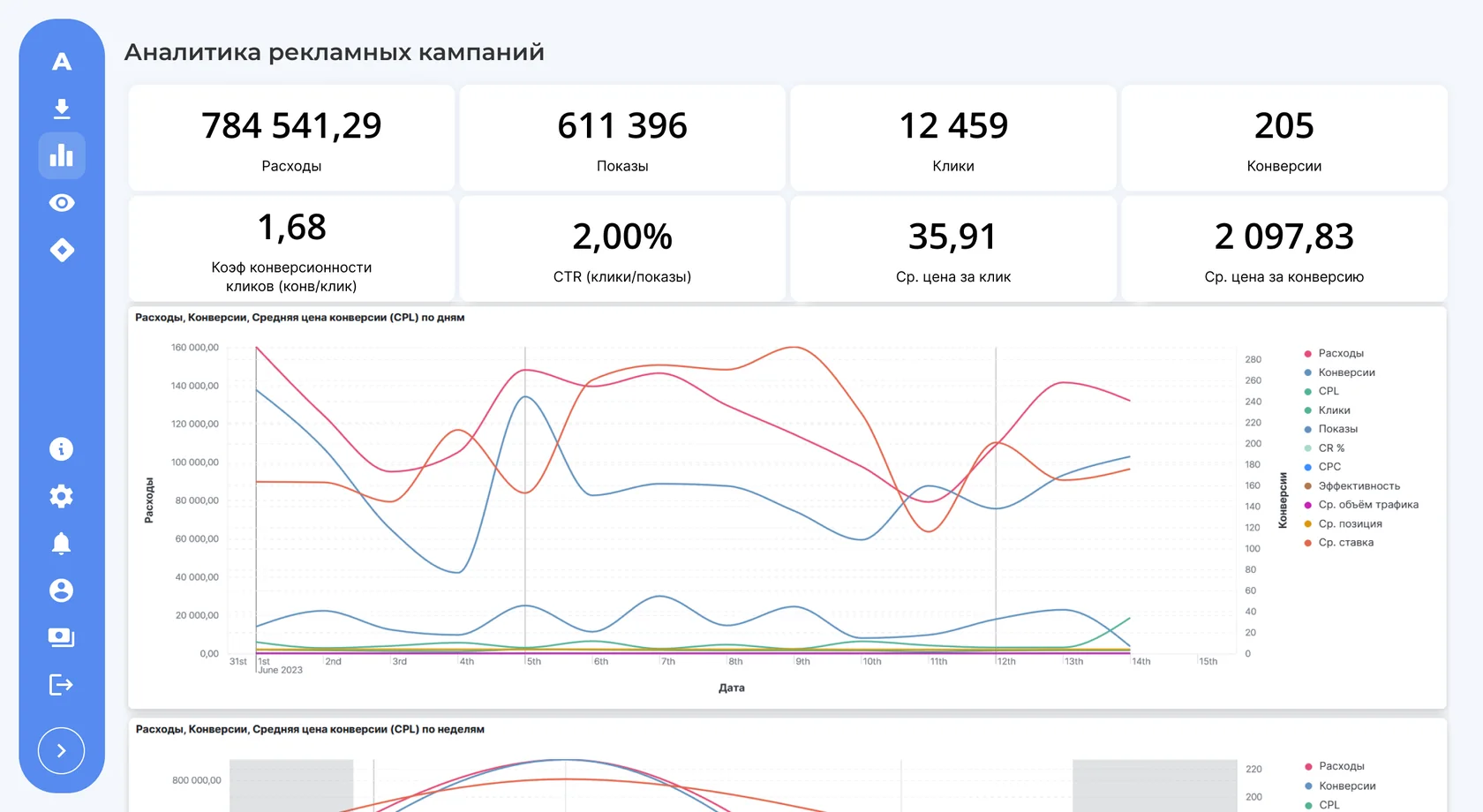Screen dimensions: 1483x812
Task: Open notifications bell icon
Action: coord(61,544)
